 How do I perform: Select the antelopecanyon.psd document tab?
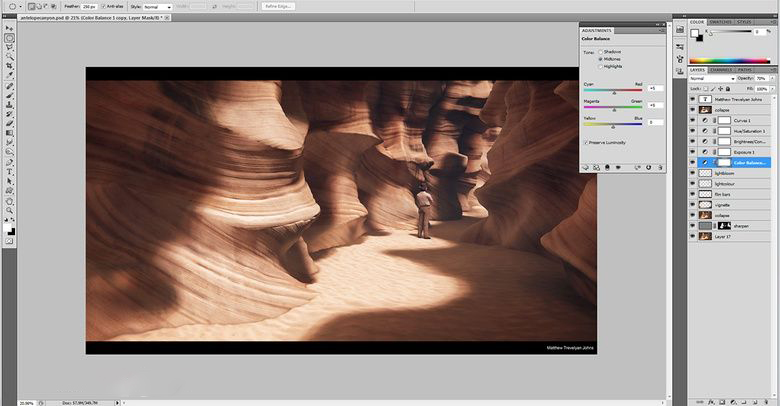[94, 17]
